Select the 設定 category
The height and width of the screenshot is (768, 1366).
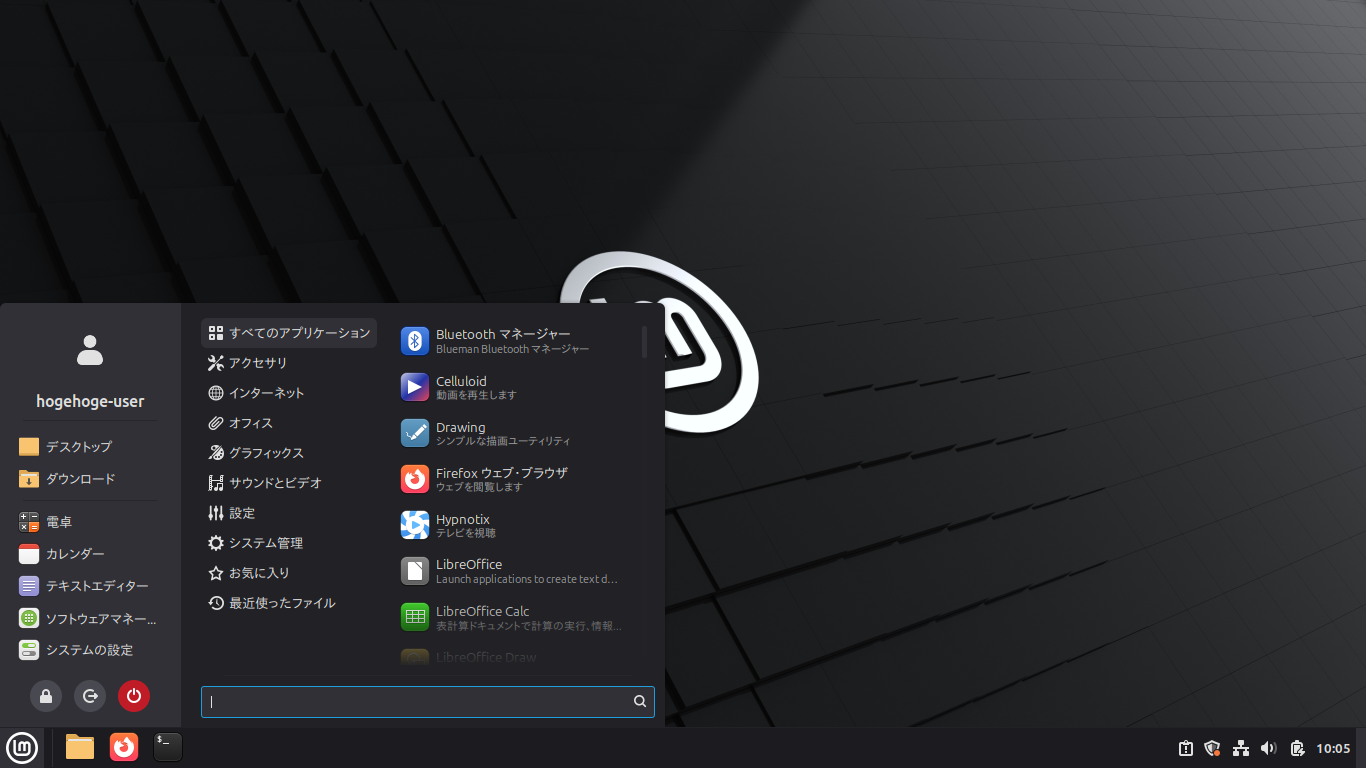click(x=289, y=513)
